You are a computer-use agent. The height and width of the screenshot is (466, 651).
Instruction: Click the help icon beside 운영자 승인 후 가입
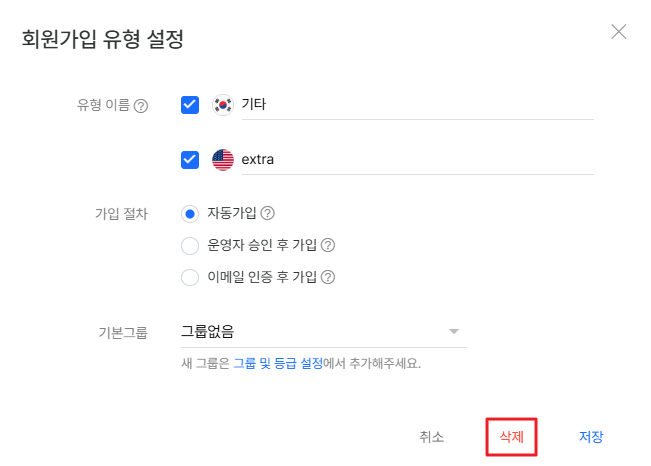[x=328, y=245]
